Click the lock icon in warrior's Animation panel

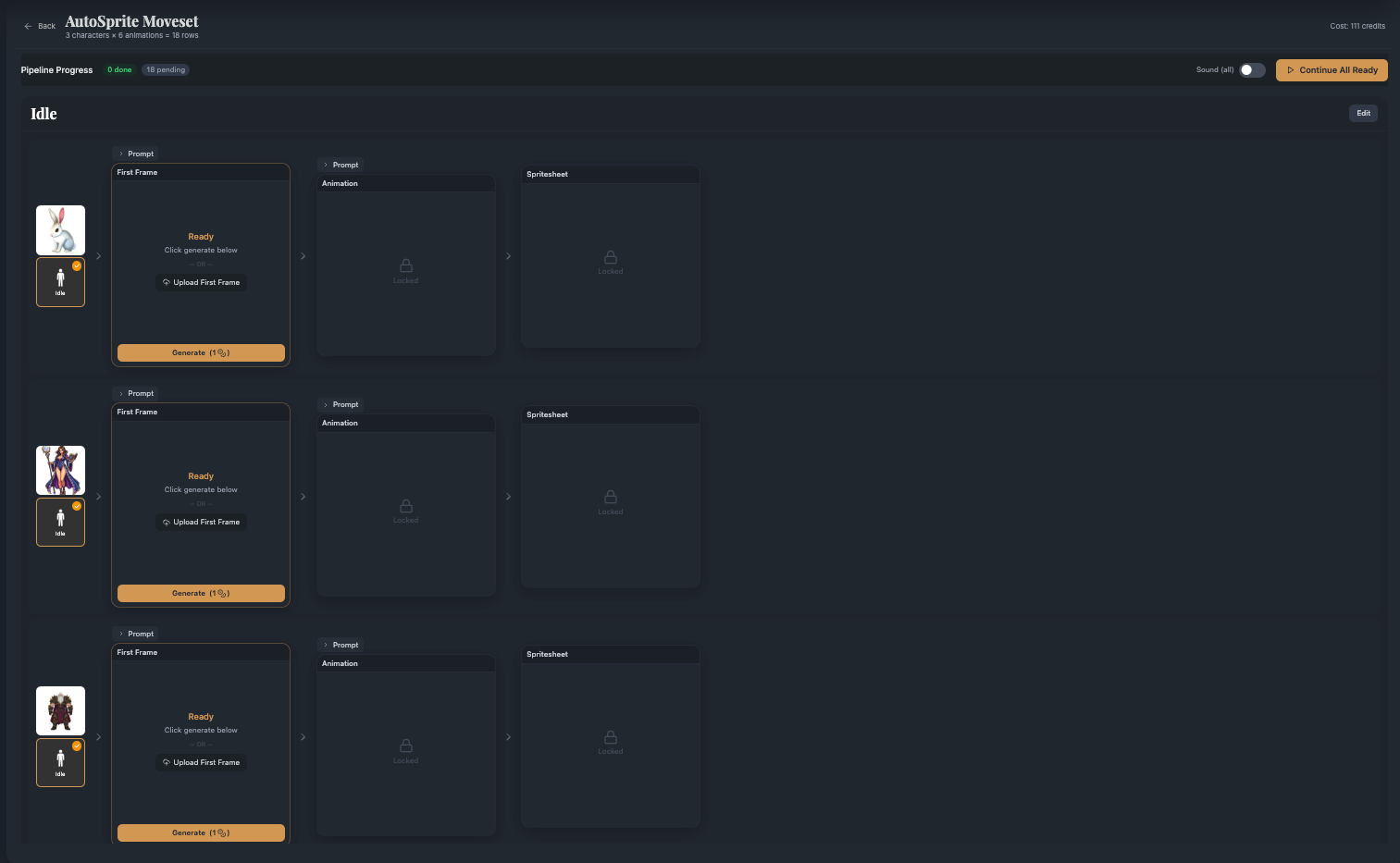[405, 746]
